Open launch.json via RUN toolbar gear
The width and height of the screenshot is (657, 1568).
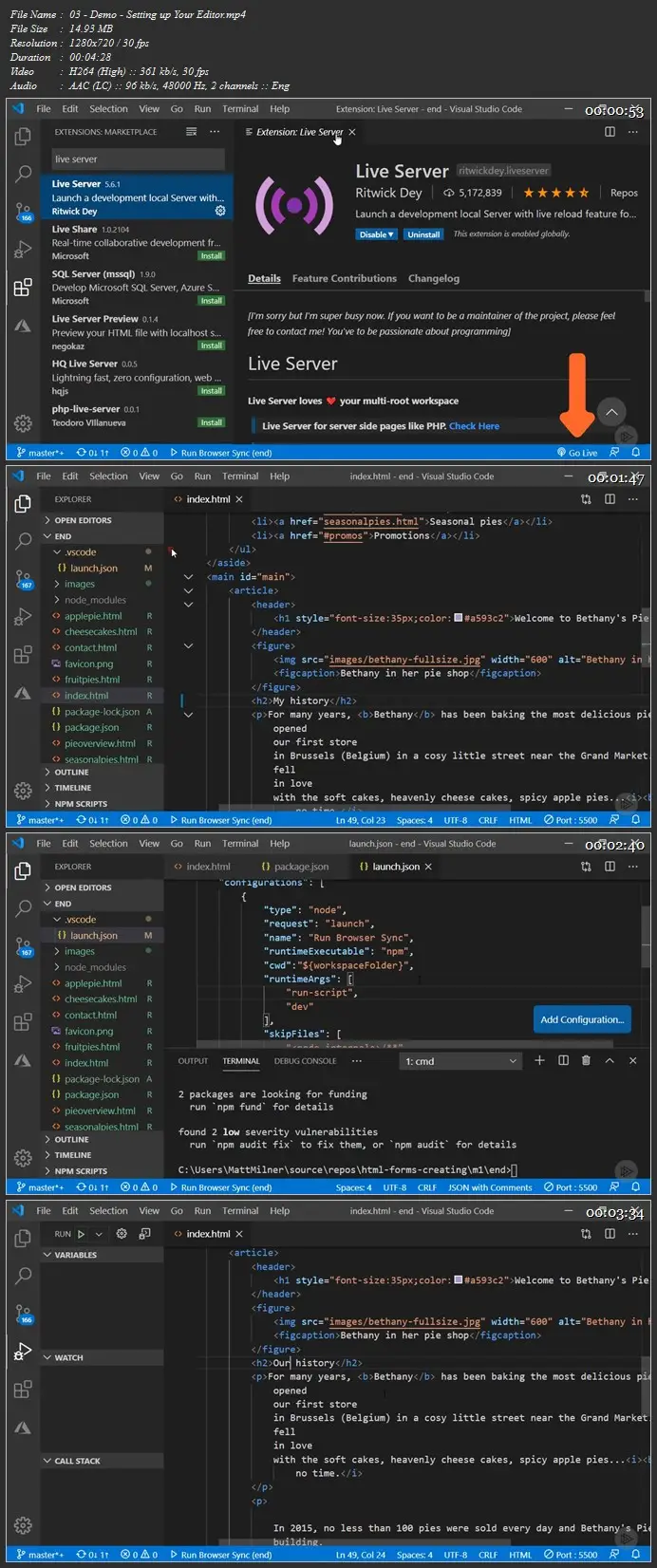tap(122, 1234)
